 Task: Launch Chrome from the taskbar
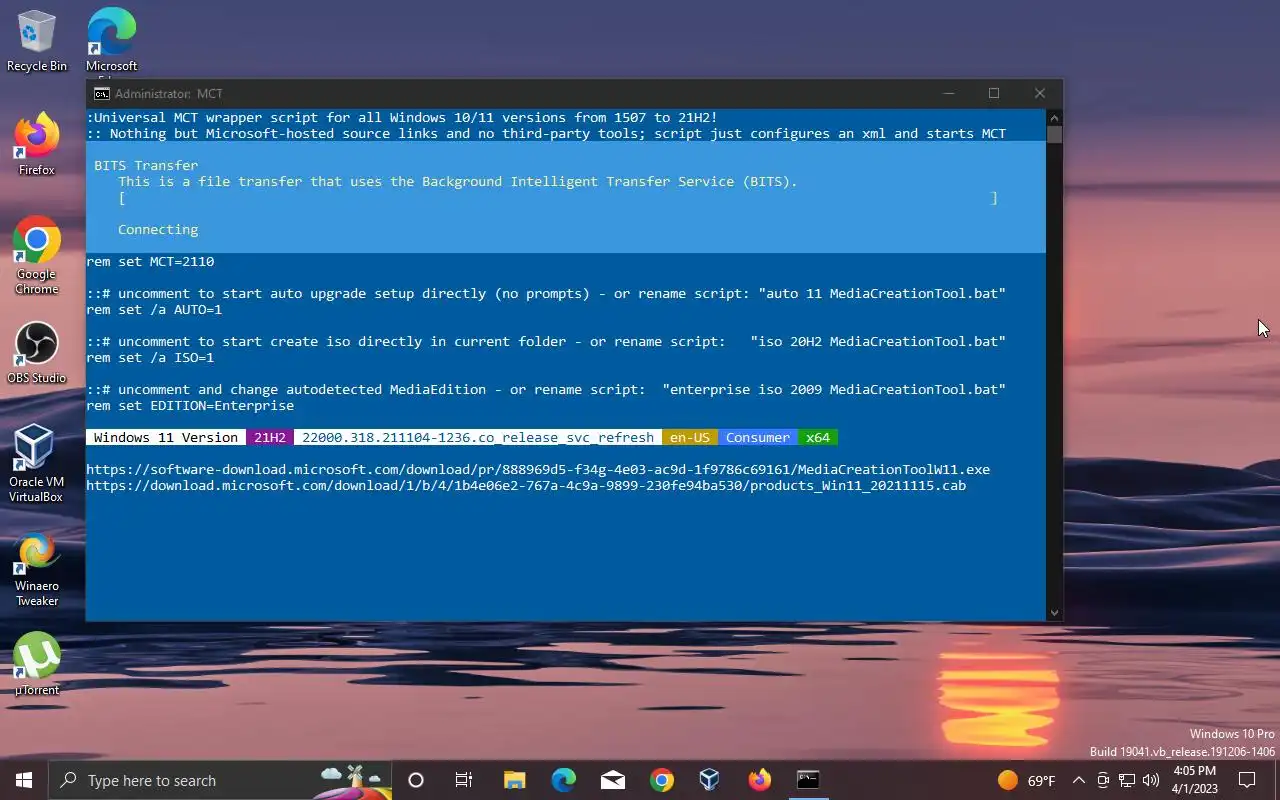(661, 780)
